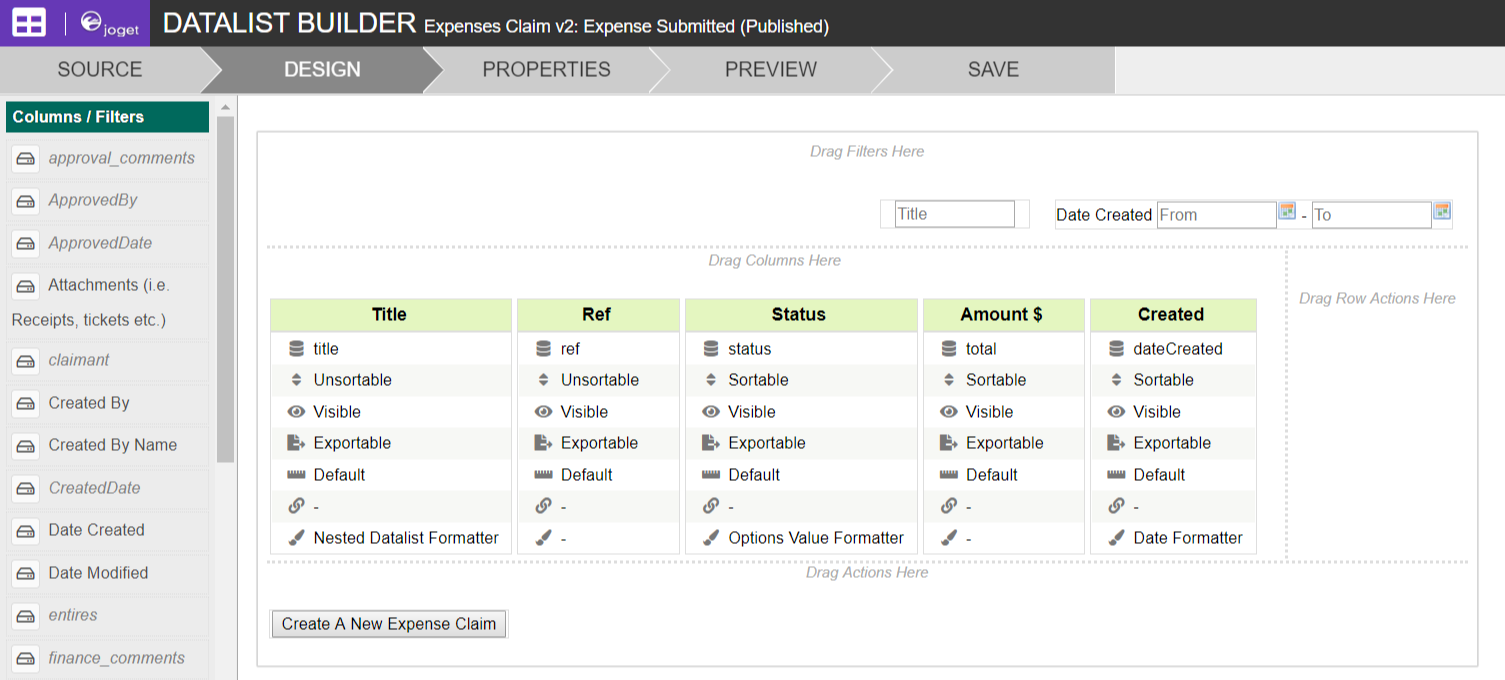This screenshot has width=1505, height=680.
Task: Click the SAVE step
Action: coord(993,70)
